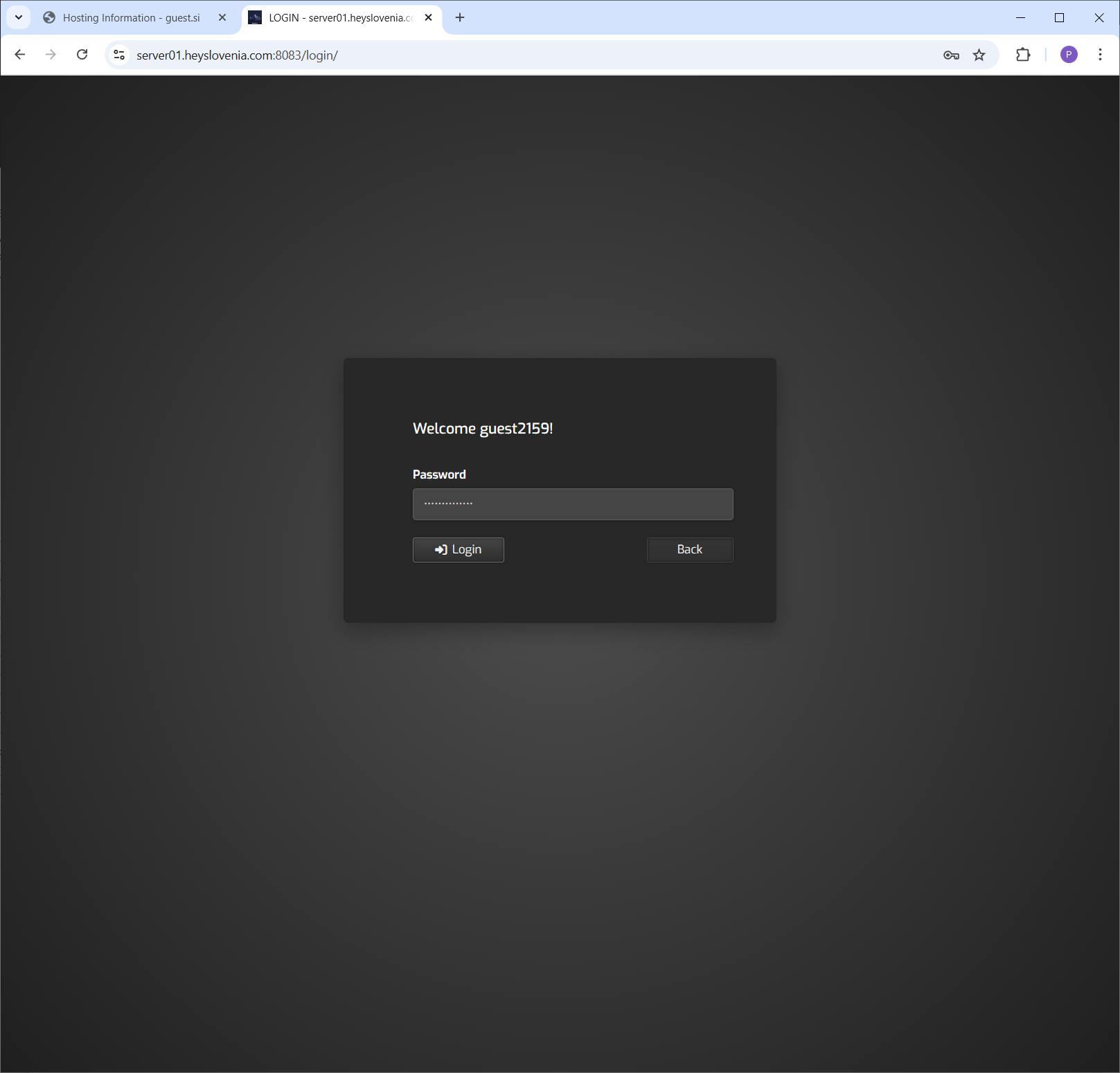Reload the login page

(x=82, y=54)
